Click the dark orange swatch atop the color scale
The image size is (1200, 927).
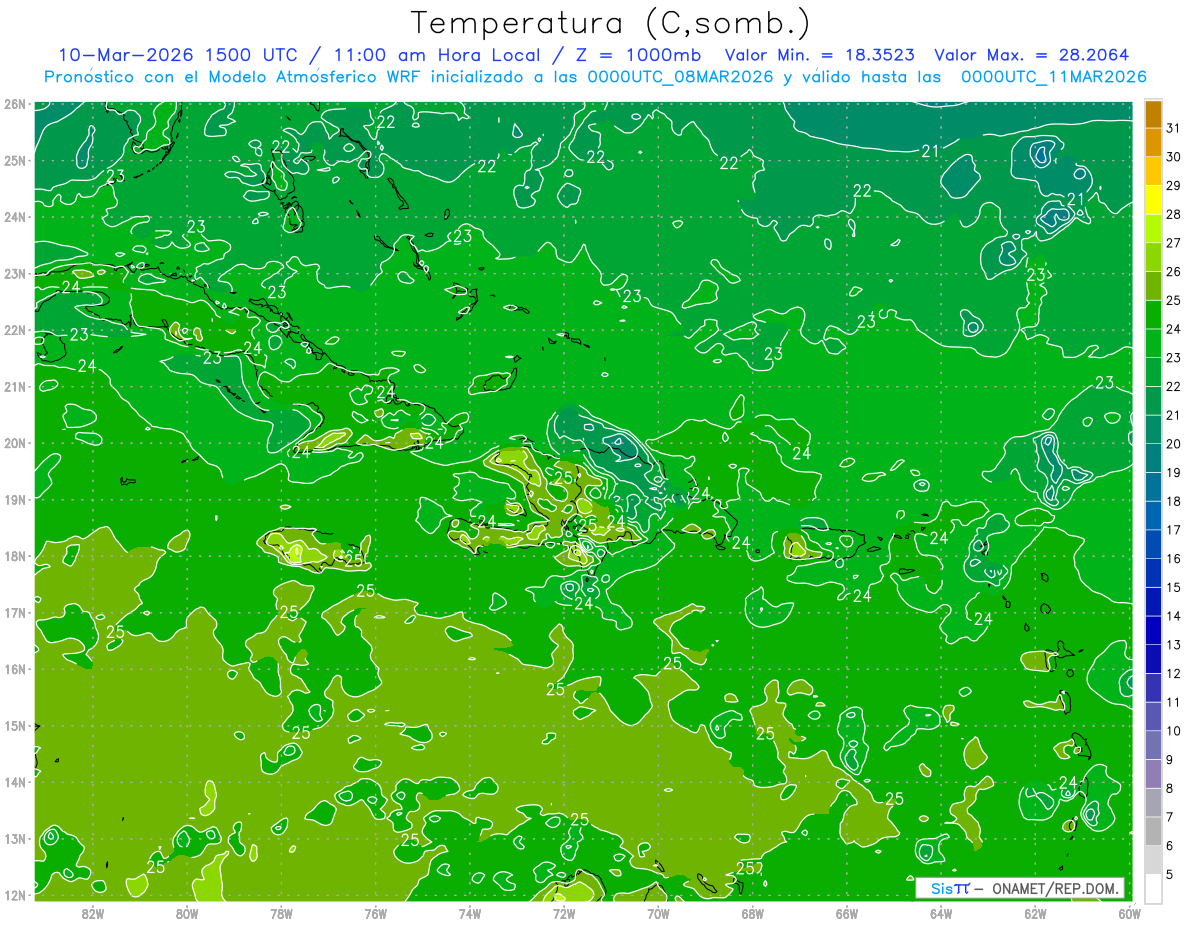coord(1153,113)
